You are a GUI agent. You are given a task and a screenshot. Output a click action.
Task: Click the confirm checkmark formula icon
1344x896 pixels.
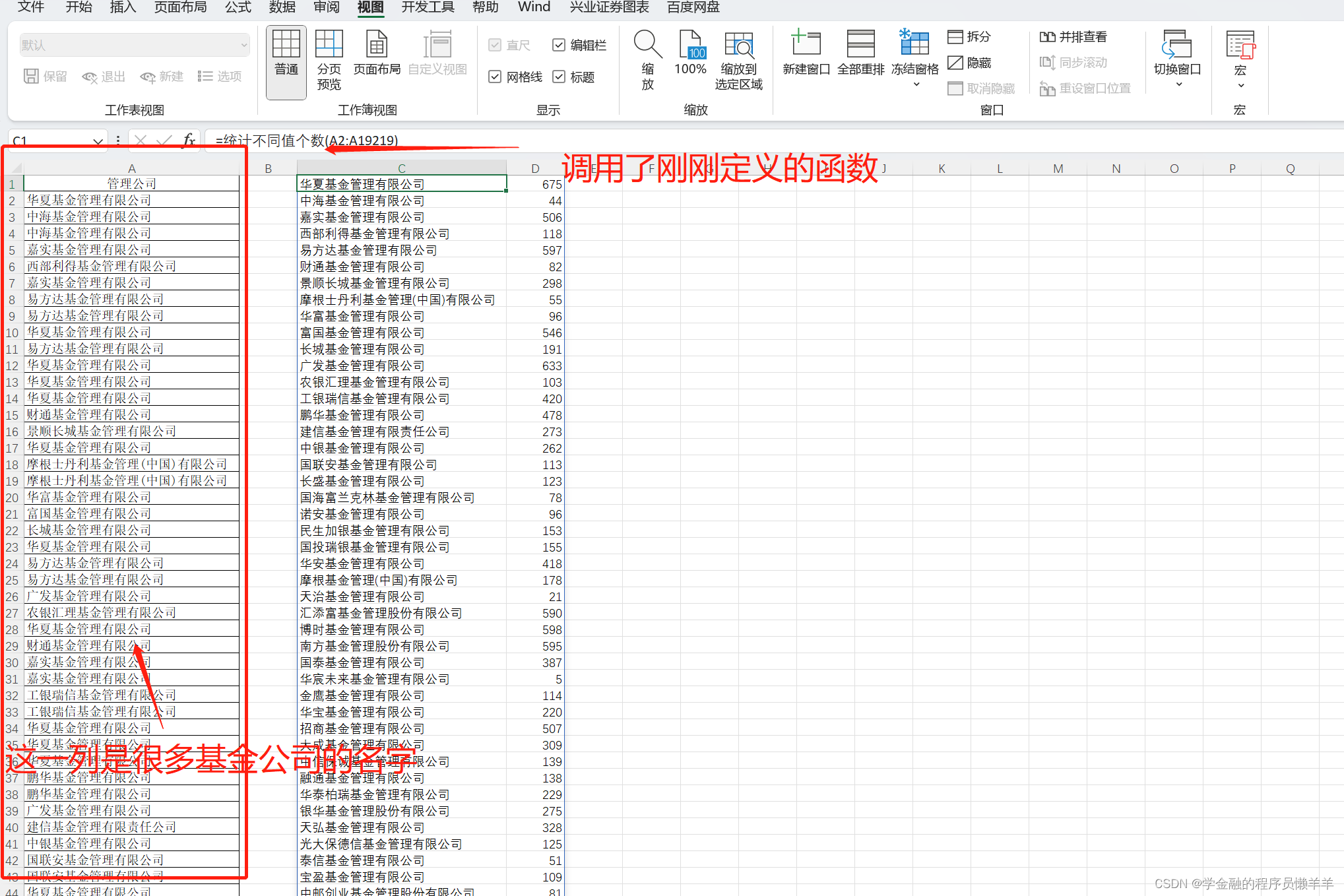click(x=164, y=140)
